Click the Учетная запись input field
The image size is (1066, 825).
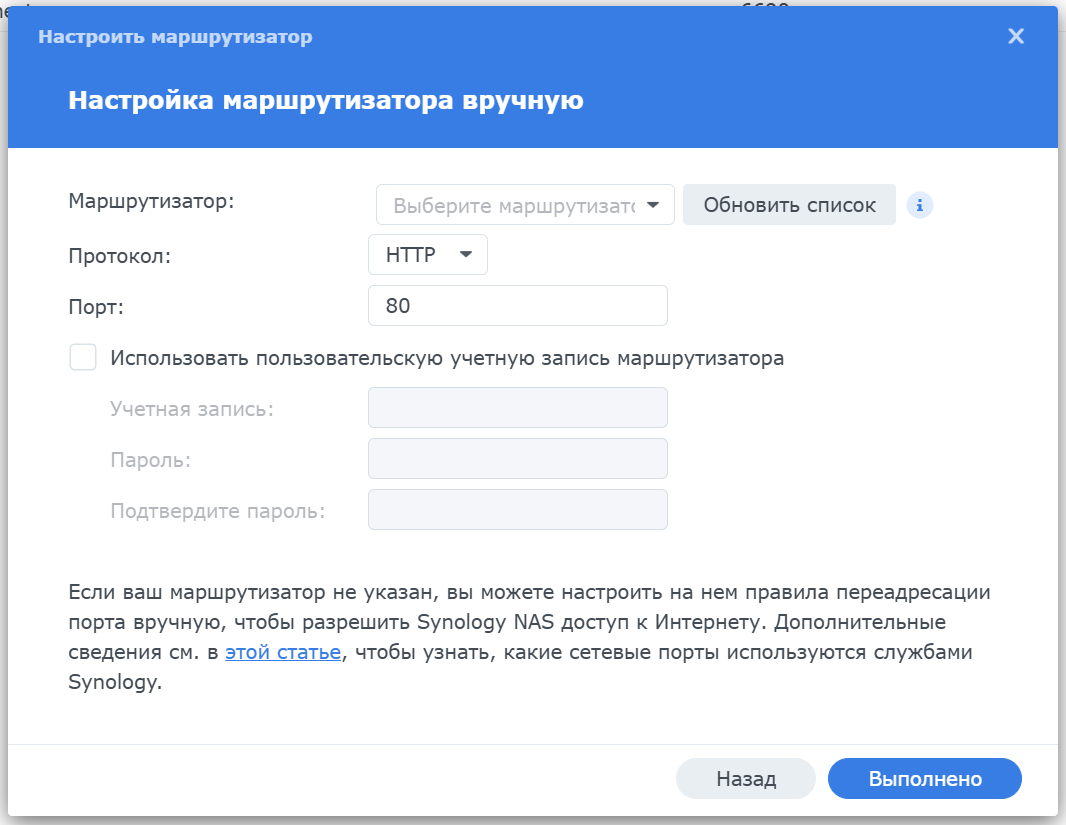point(517,408)
